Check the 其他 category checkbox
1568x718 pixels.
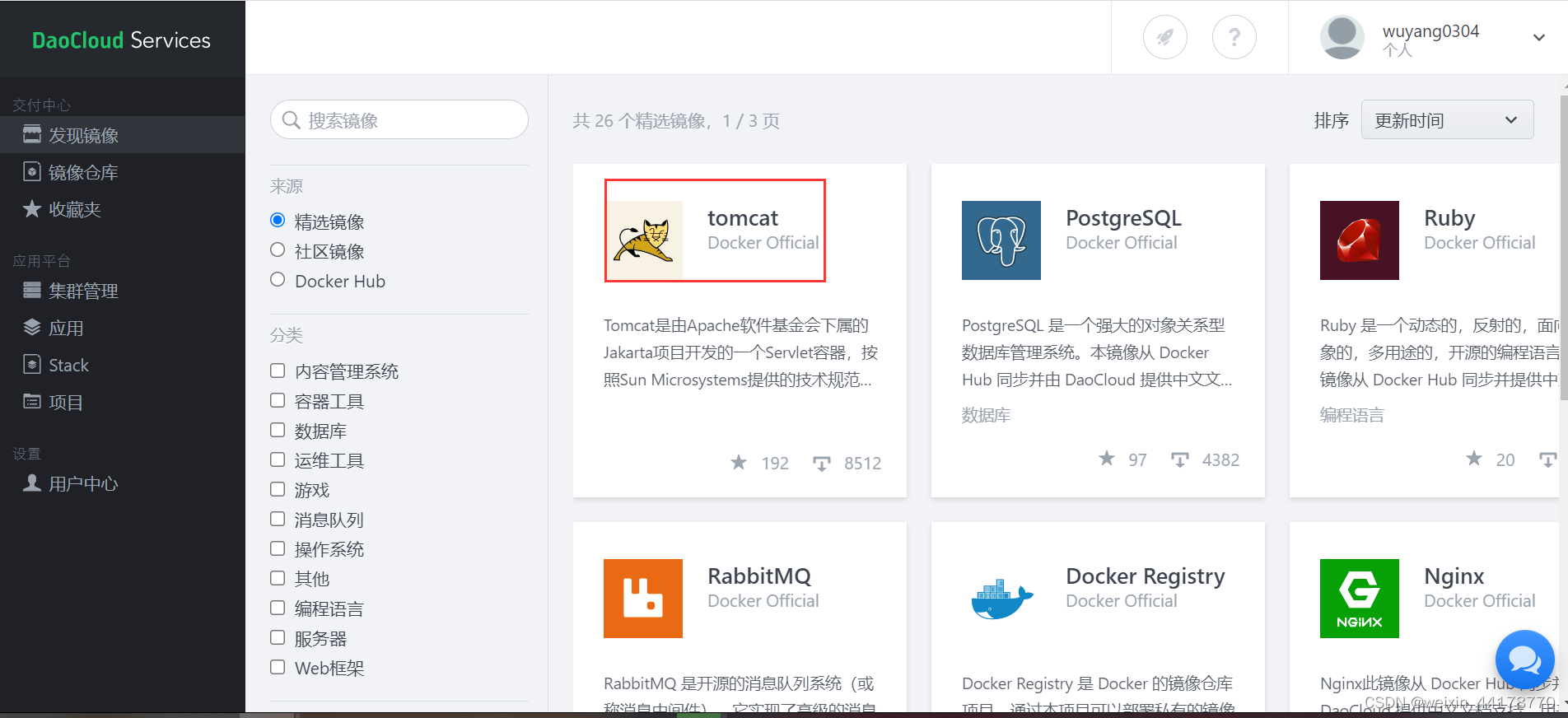(x=278, y=578)
